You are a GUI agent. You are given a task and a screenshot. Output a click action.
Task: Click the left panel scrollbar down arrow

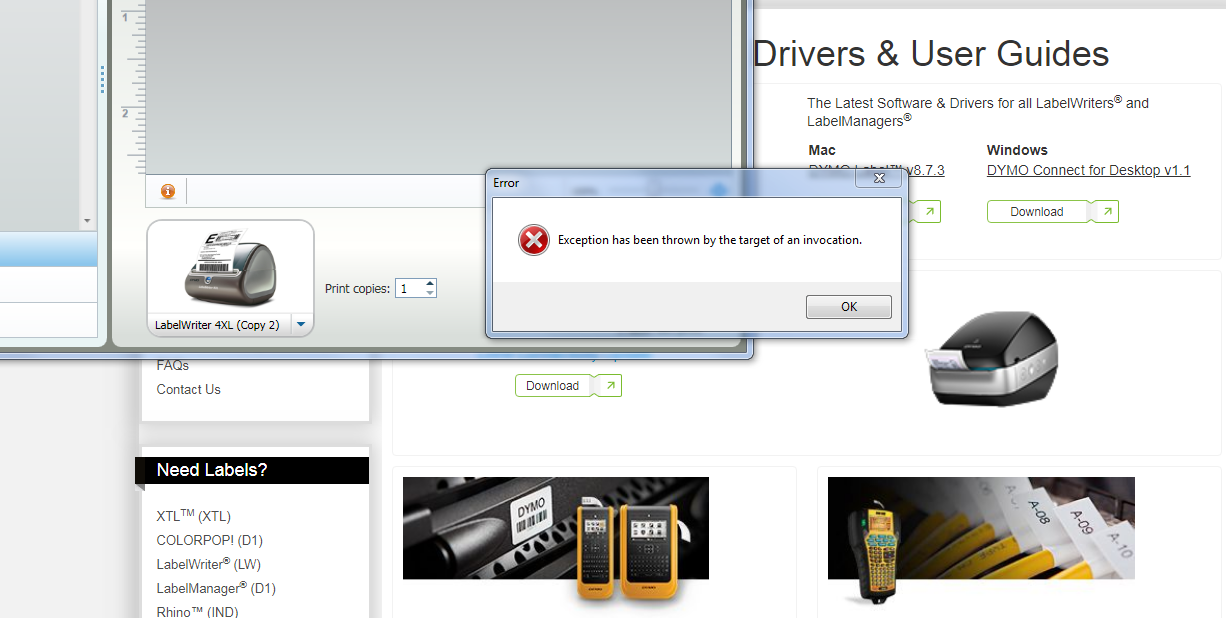87,221
